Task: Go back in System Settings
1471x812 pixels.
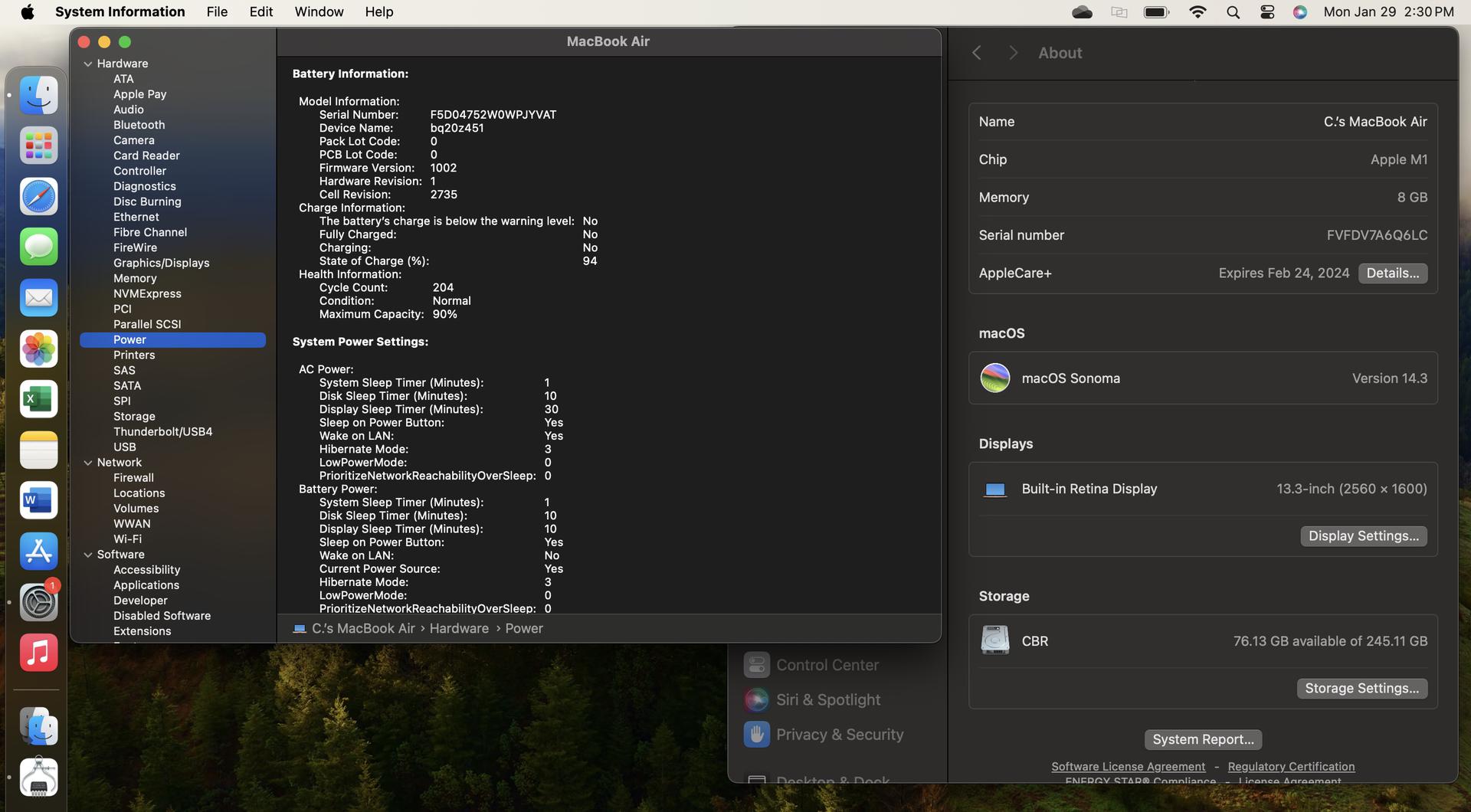Action: [976, 53]
